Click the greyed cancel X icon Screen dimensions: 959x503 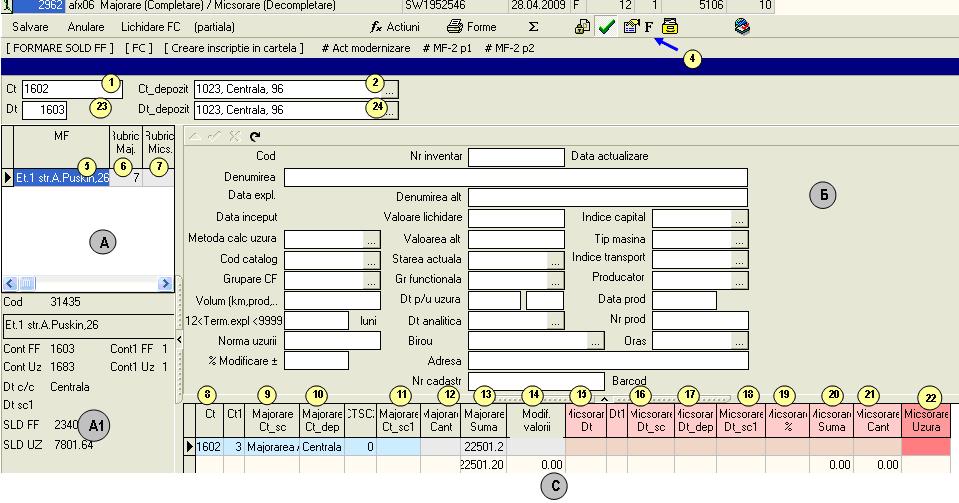(x=234, y=136)
